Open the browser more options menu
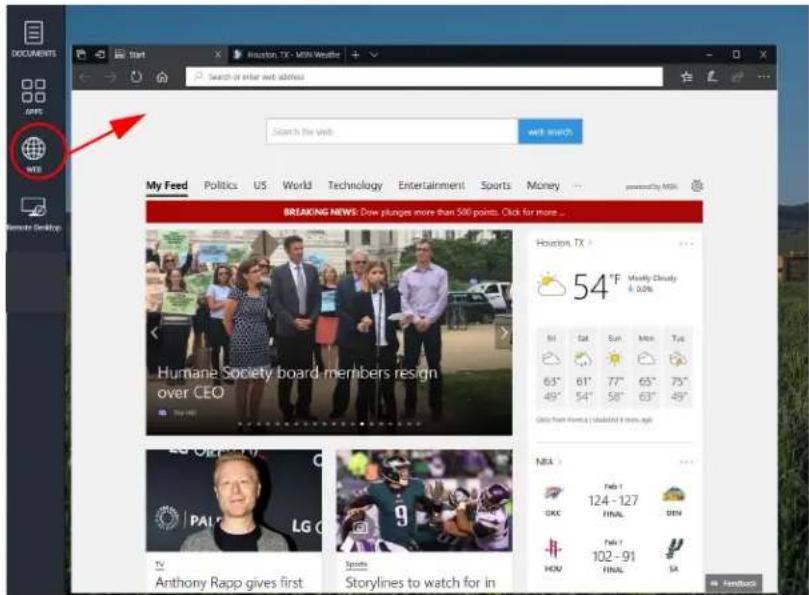Screen dimensions: 809x595 point(764,77)
